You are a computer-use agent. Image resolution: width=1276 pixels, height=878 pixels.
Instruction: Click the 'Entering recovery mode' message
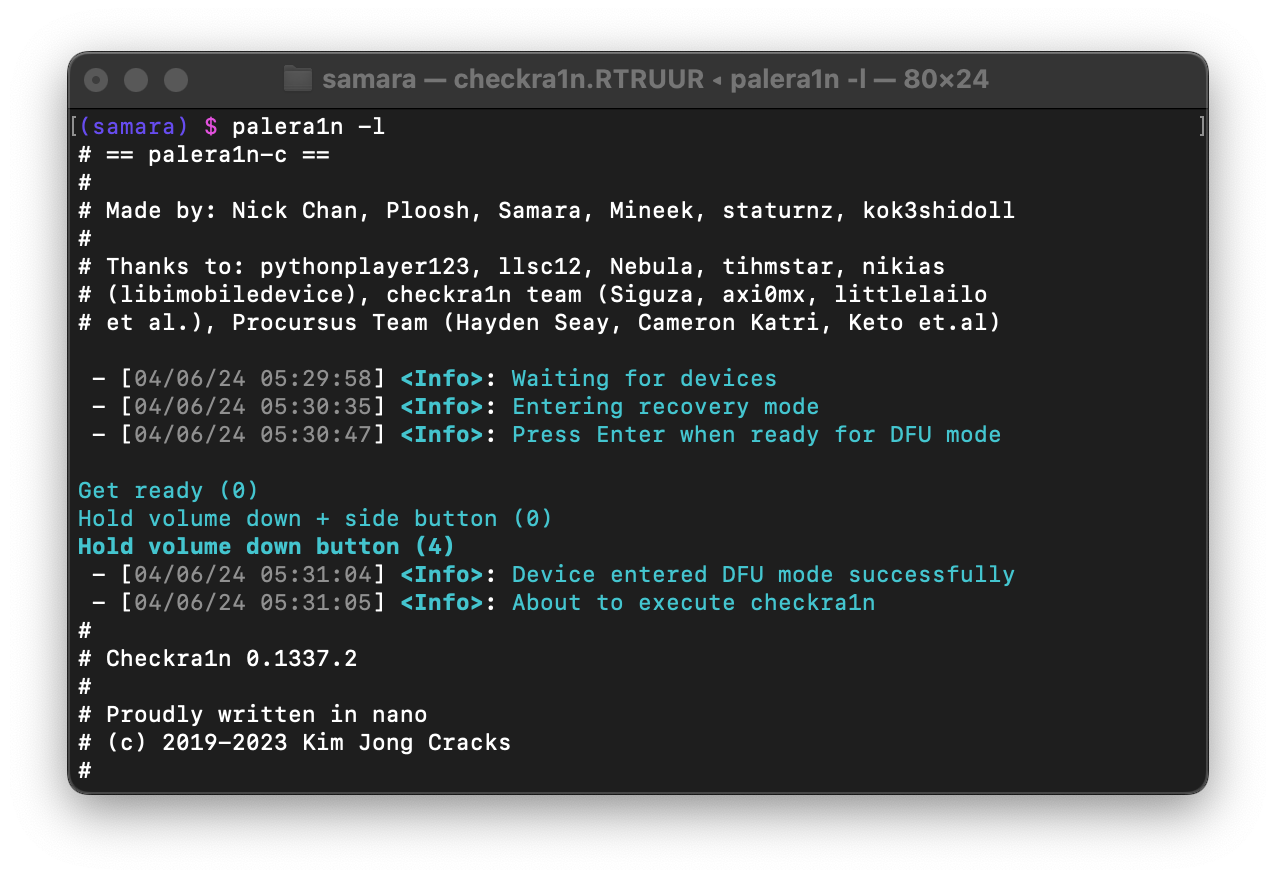point(665,406)
